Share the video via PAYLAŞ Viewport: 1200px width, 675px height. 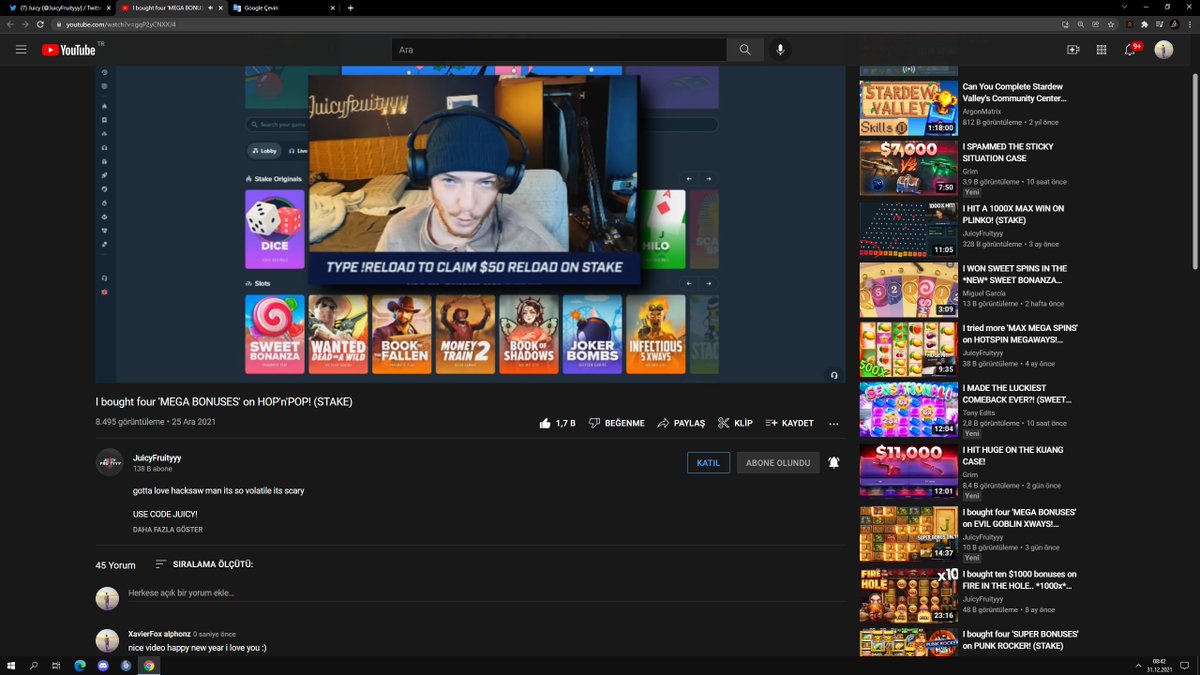[x=681, y=423]
